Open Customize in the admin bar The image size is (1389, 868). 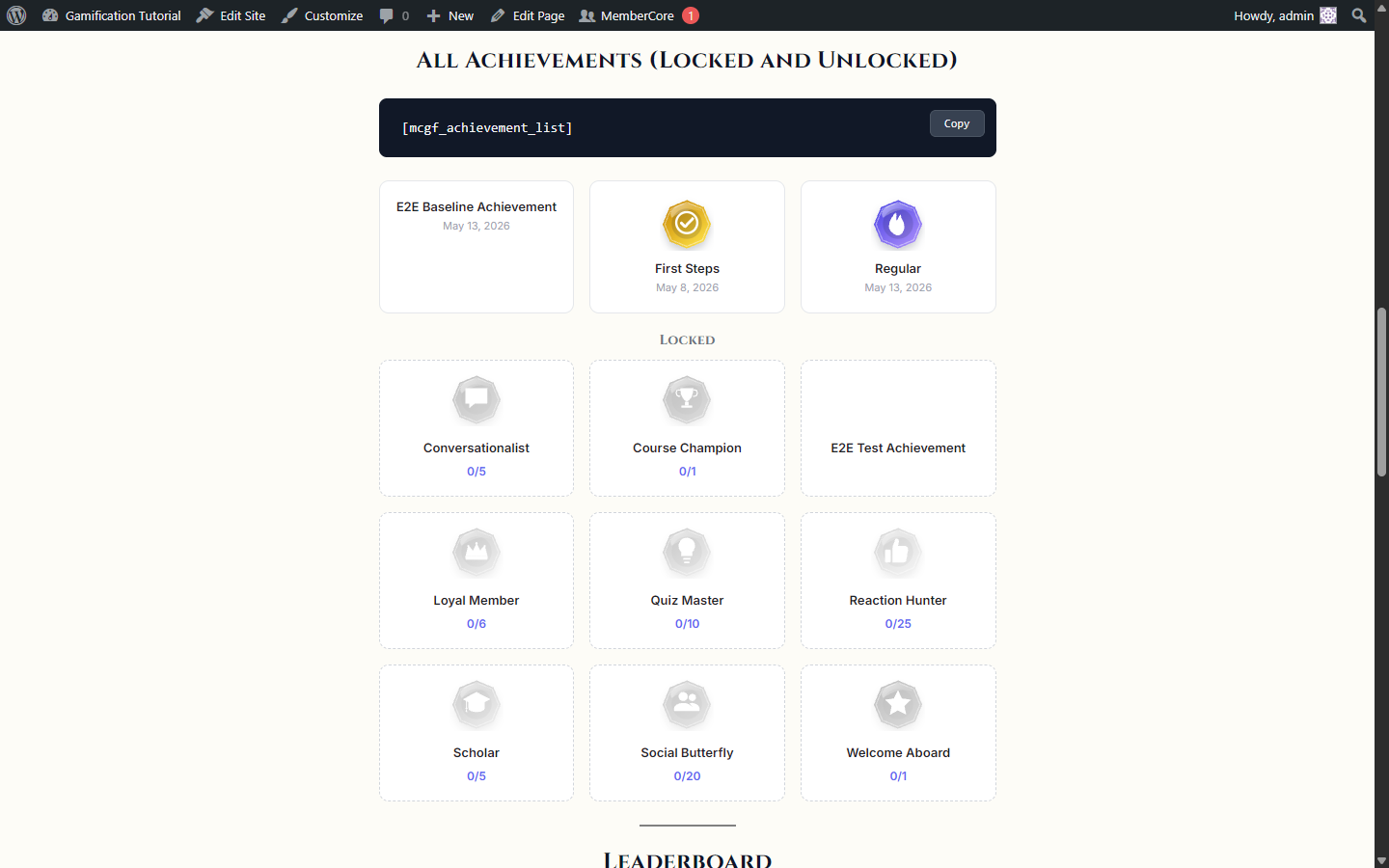click(322, 15)
